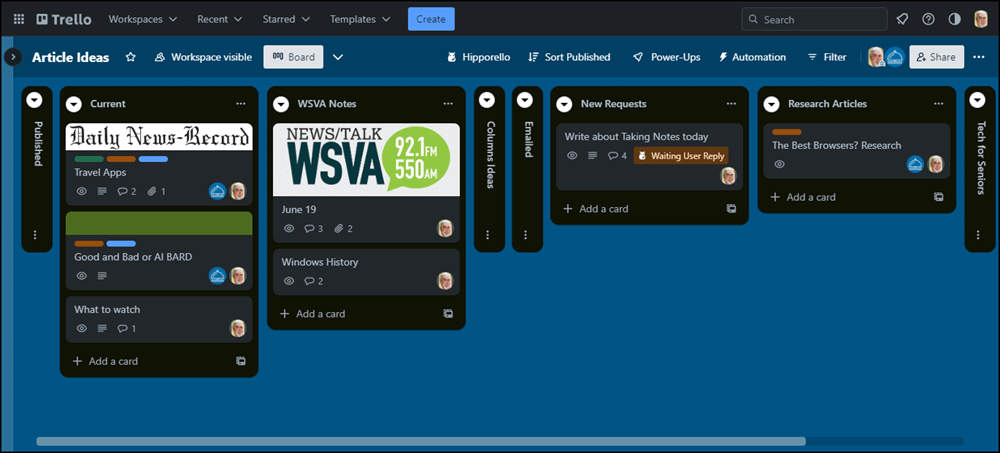1000x453 pixels.
Task: Expand the Tech for Seniors list
Action: pos(978,100)
